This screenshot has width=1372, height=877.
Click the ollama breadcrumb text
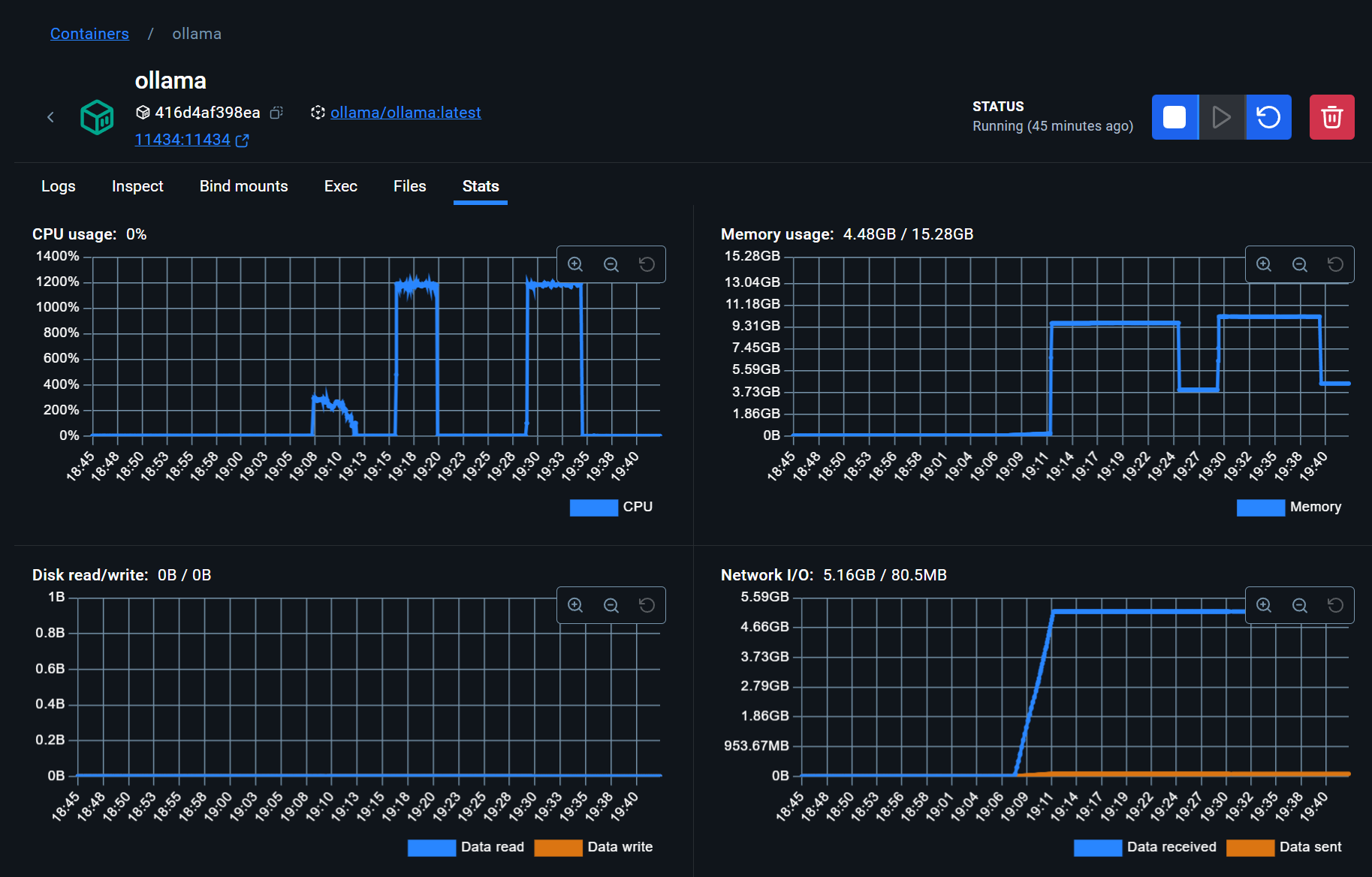coord(197,34)
